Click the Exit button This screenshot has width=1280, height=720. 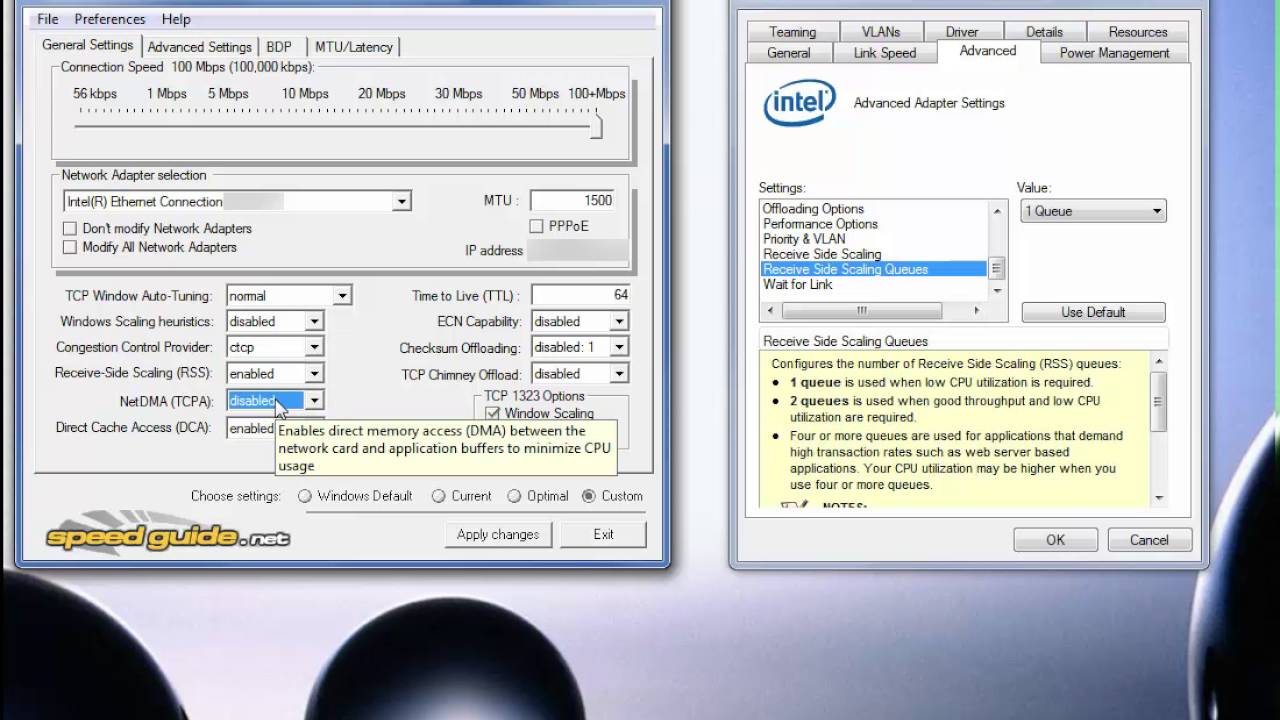tap(603, 535)
